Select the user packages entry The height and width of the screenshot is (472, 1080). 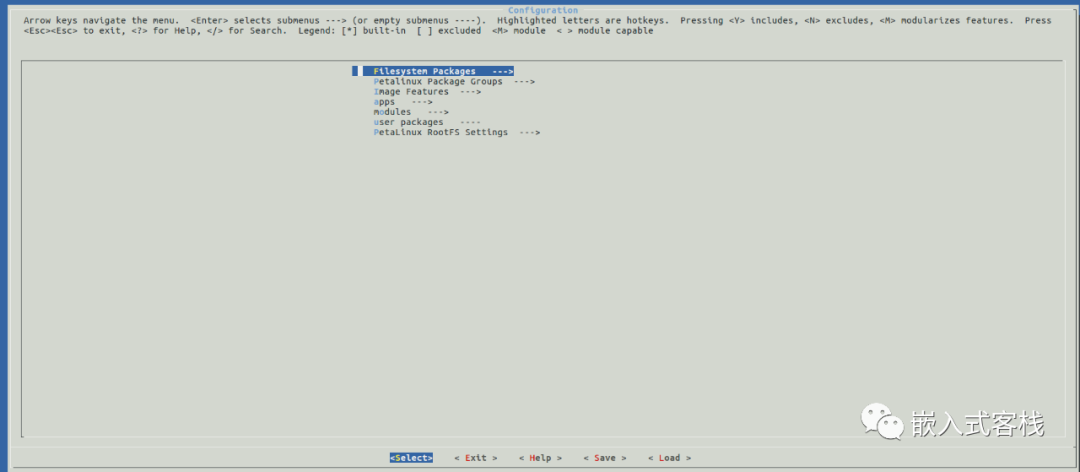pos(427,122)
